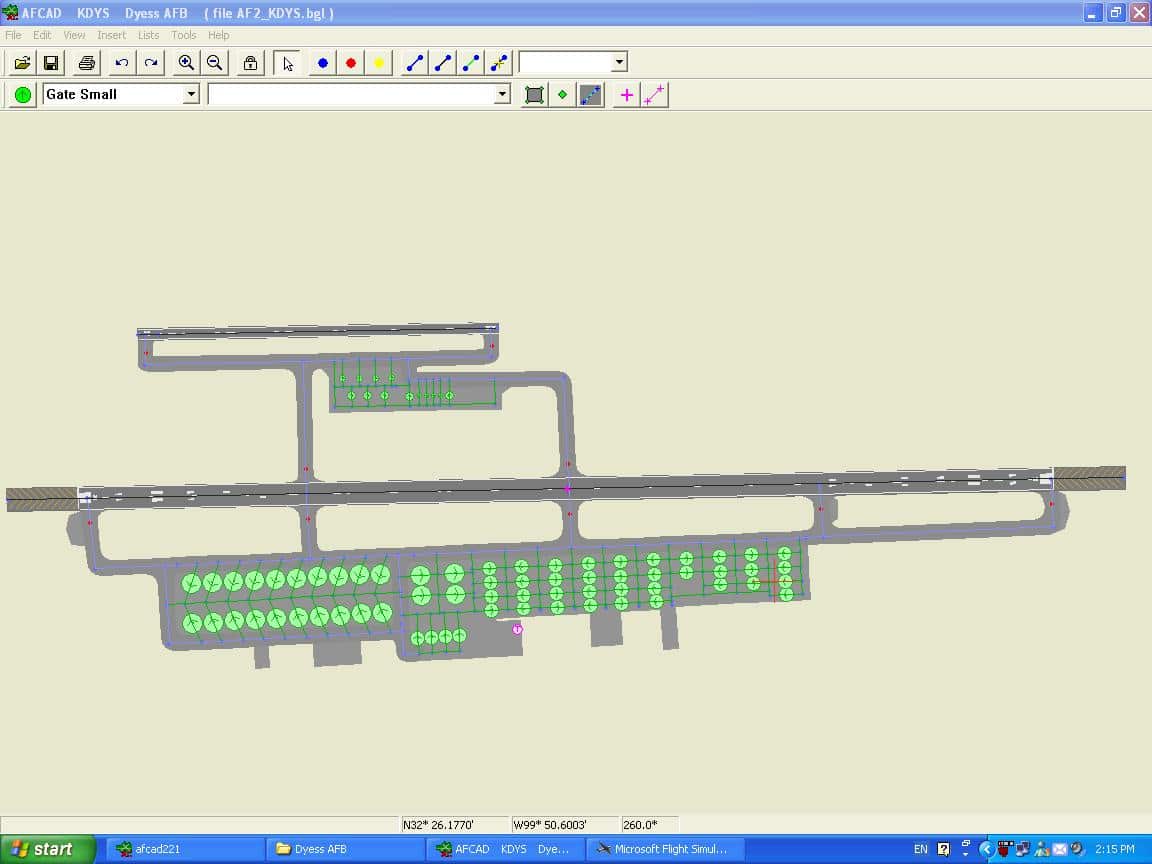Screen dimensions: 1152x864
Task: Open the Tools menu
Action: [x=183, y=35]
